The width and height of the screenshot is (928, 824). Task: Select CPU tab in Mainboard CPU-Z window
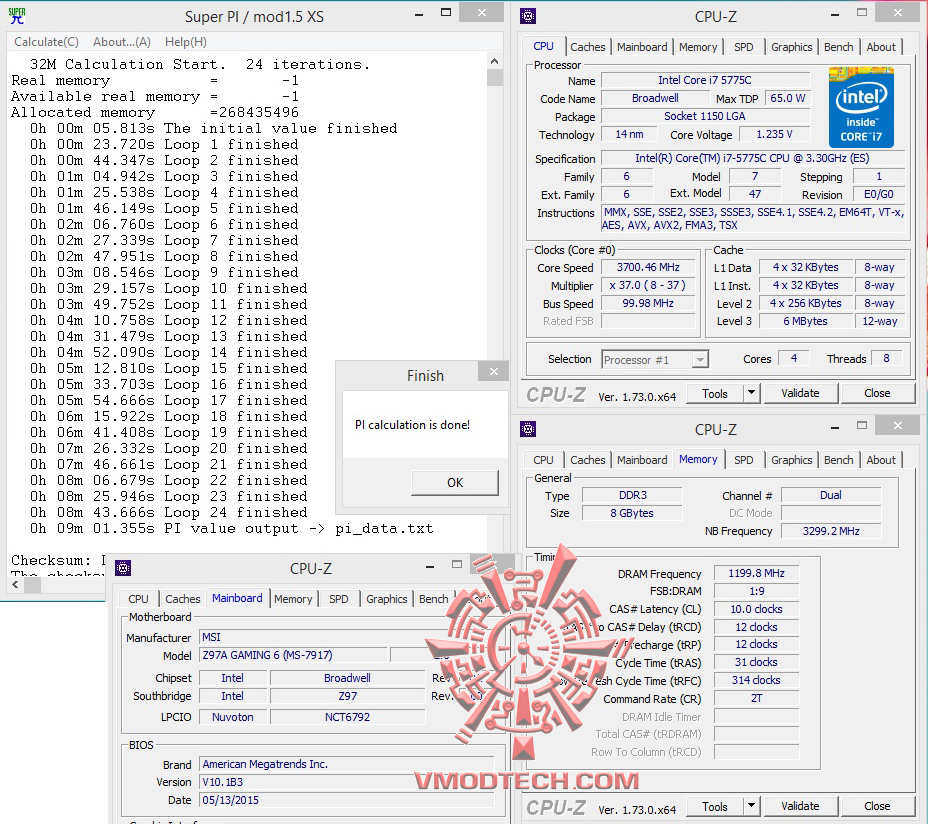coord(138,599)
